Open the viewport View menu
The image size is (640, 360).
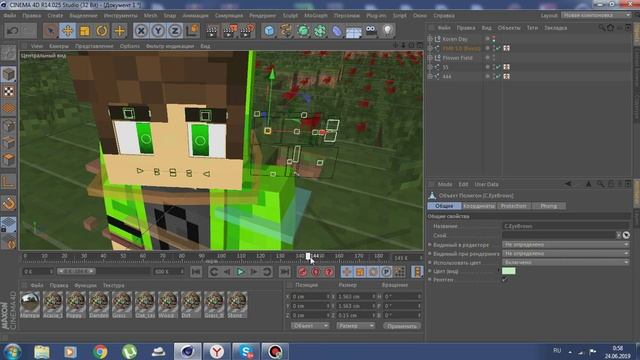click(x=37, y=46)
